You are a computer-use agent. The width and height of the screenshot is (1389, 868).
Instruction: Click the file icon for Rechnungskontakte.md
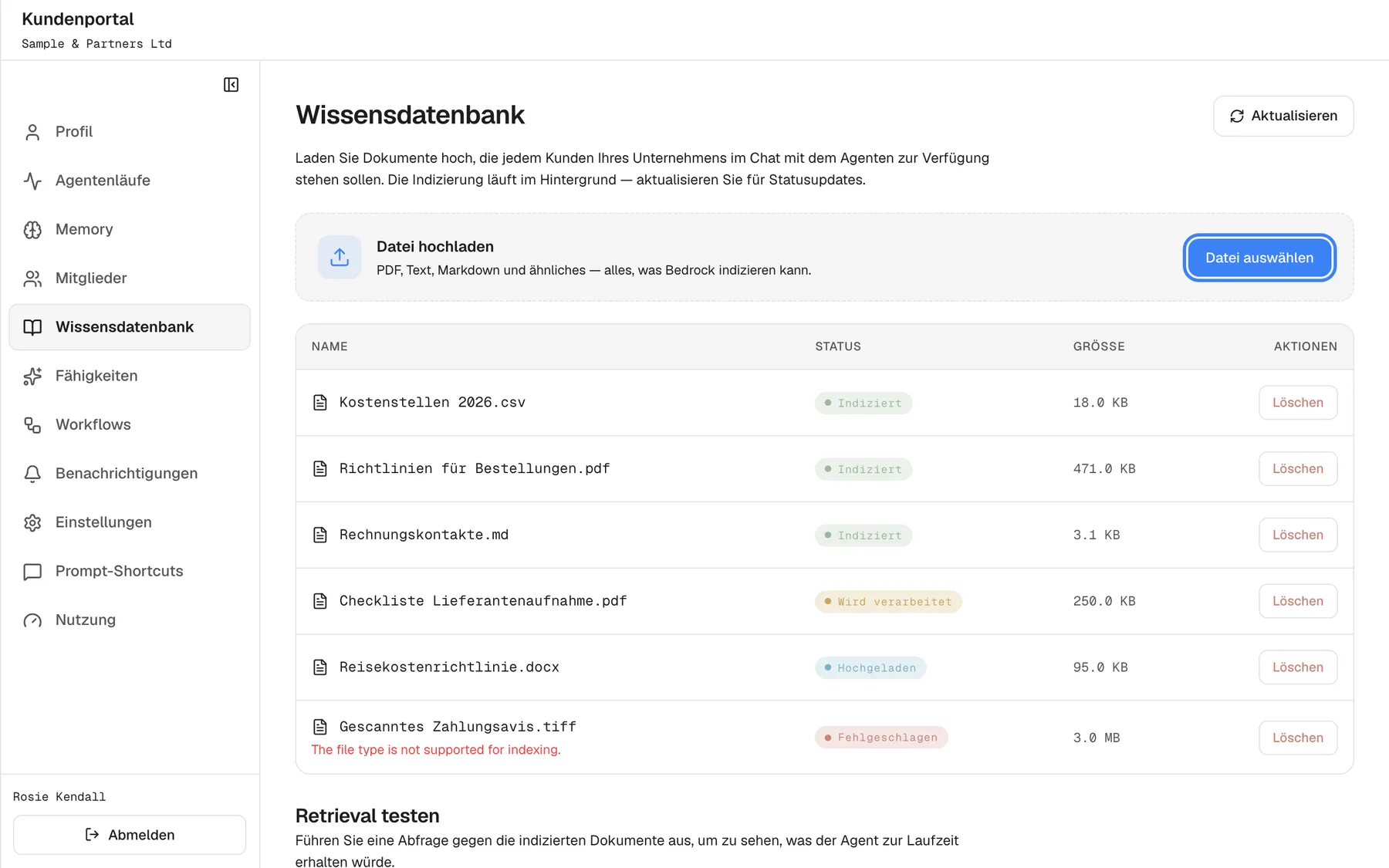[319, 535]
